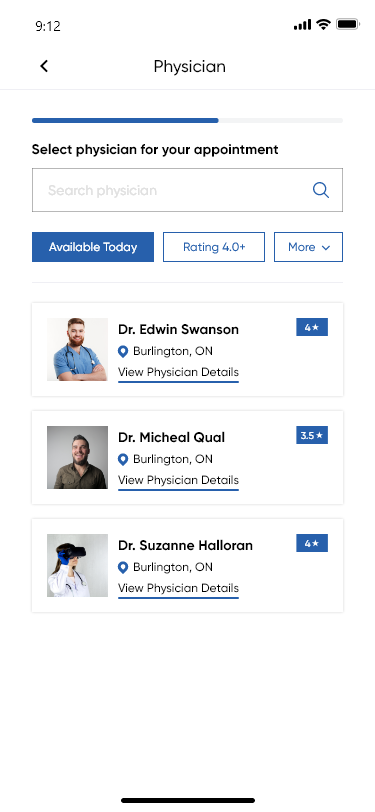Select Dr. Edwin Swanson's profile photo

coord(77,350)
